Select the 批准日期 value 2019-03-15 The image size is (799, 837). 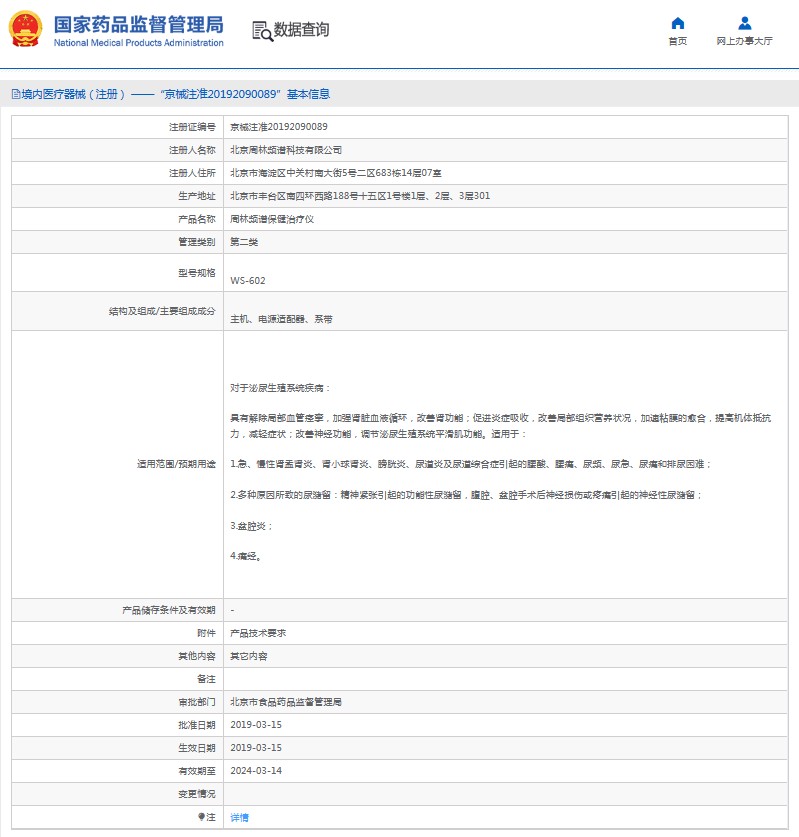256,725
